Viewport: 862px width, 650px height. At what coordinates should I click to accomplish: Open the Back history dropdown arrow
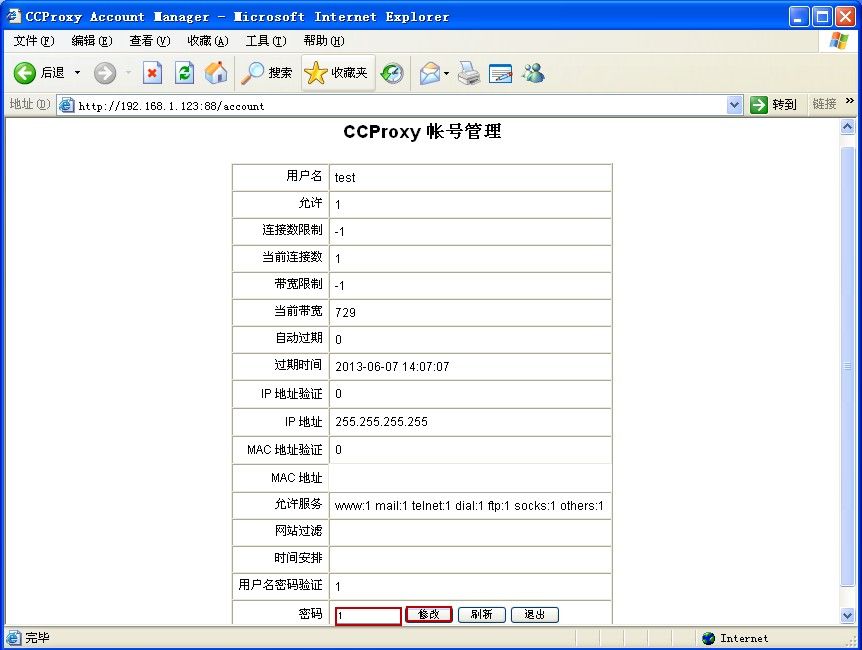coord(78,73)
